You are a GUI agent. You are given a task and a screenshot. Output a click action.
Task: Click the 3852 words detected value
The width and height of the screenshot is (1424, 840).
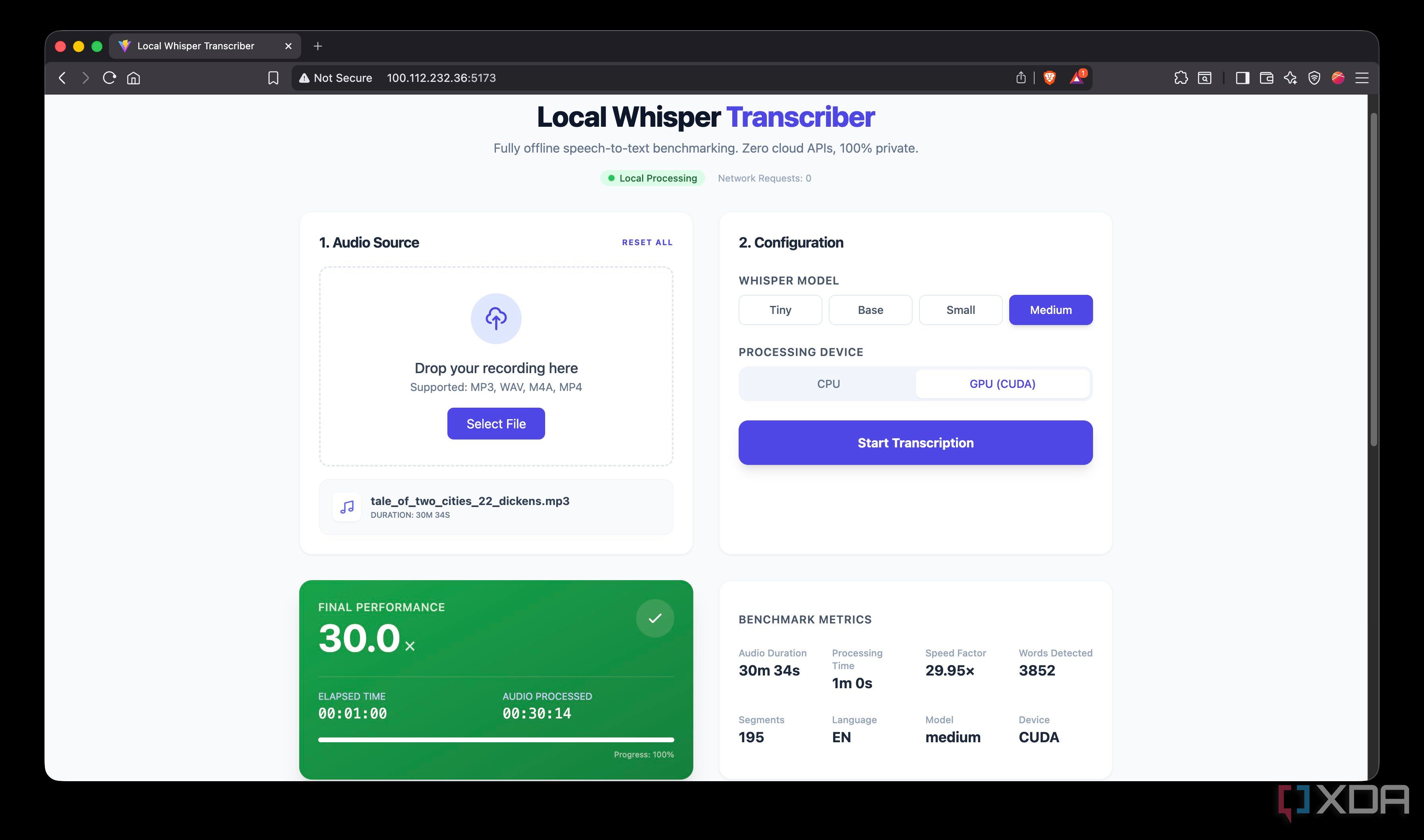coord(1037,670)
